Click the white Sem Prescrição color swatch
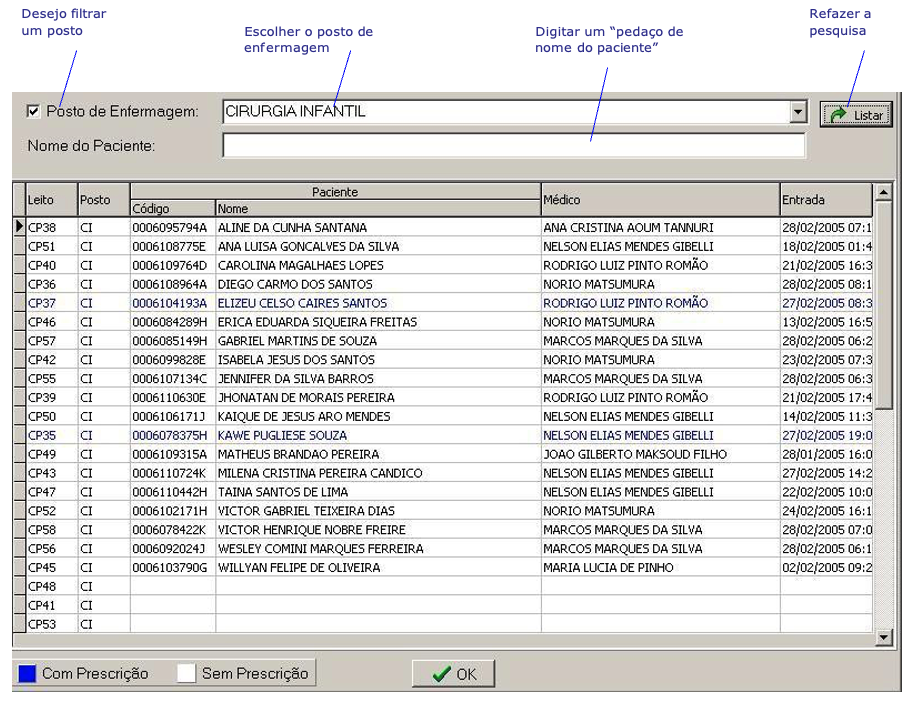This screenshot has height=705, width=915. tap(186, 673)
